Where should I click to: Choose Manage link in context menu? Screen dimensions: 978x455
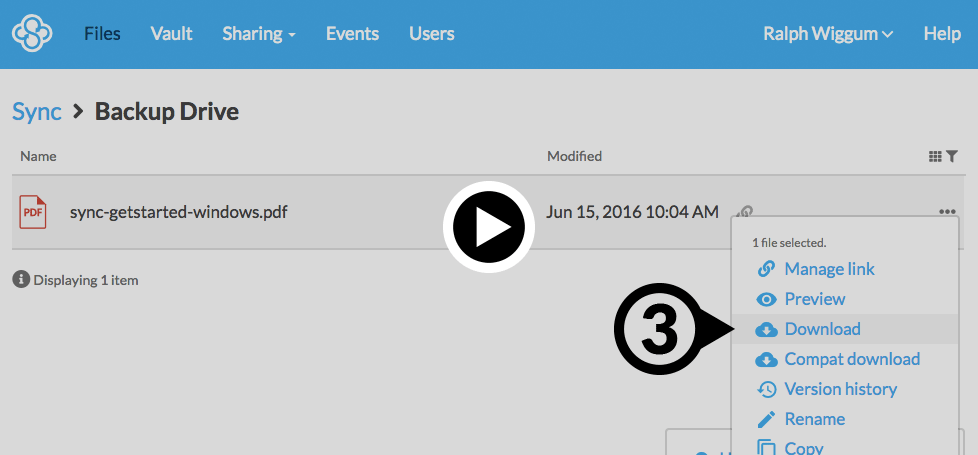(x=829, y=269)
